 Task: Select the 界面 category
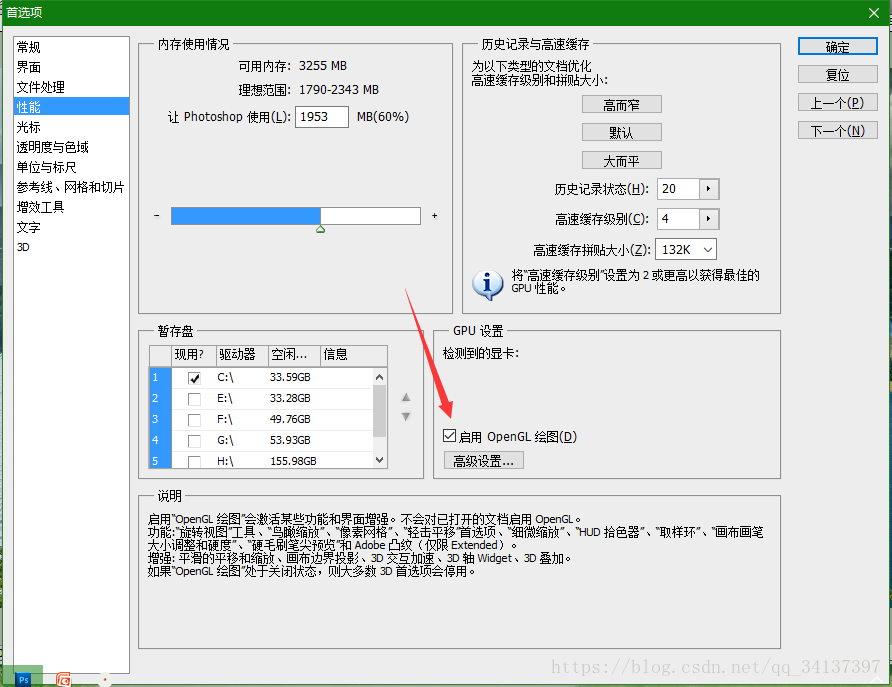71,67
